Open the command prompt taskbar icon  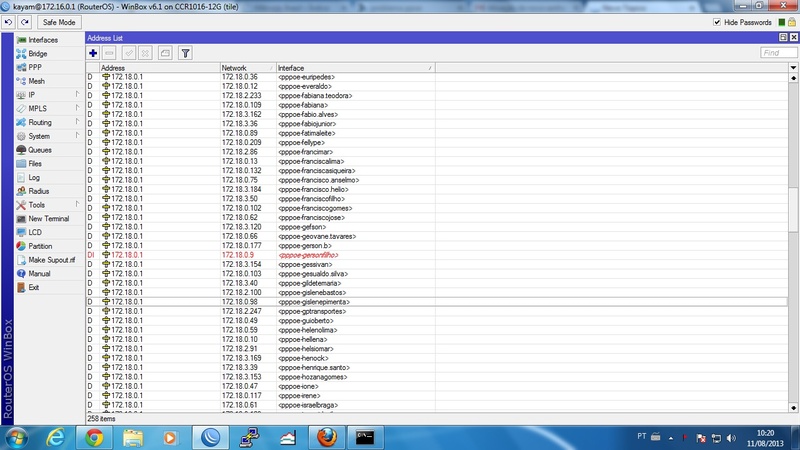(365, 438)
